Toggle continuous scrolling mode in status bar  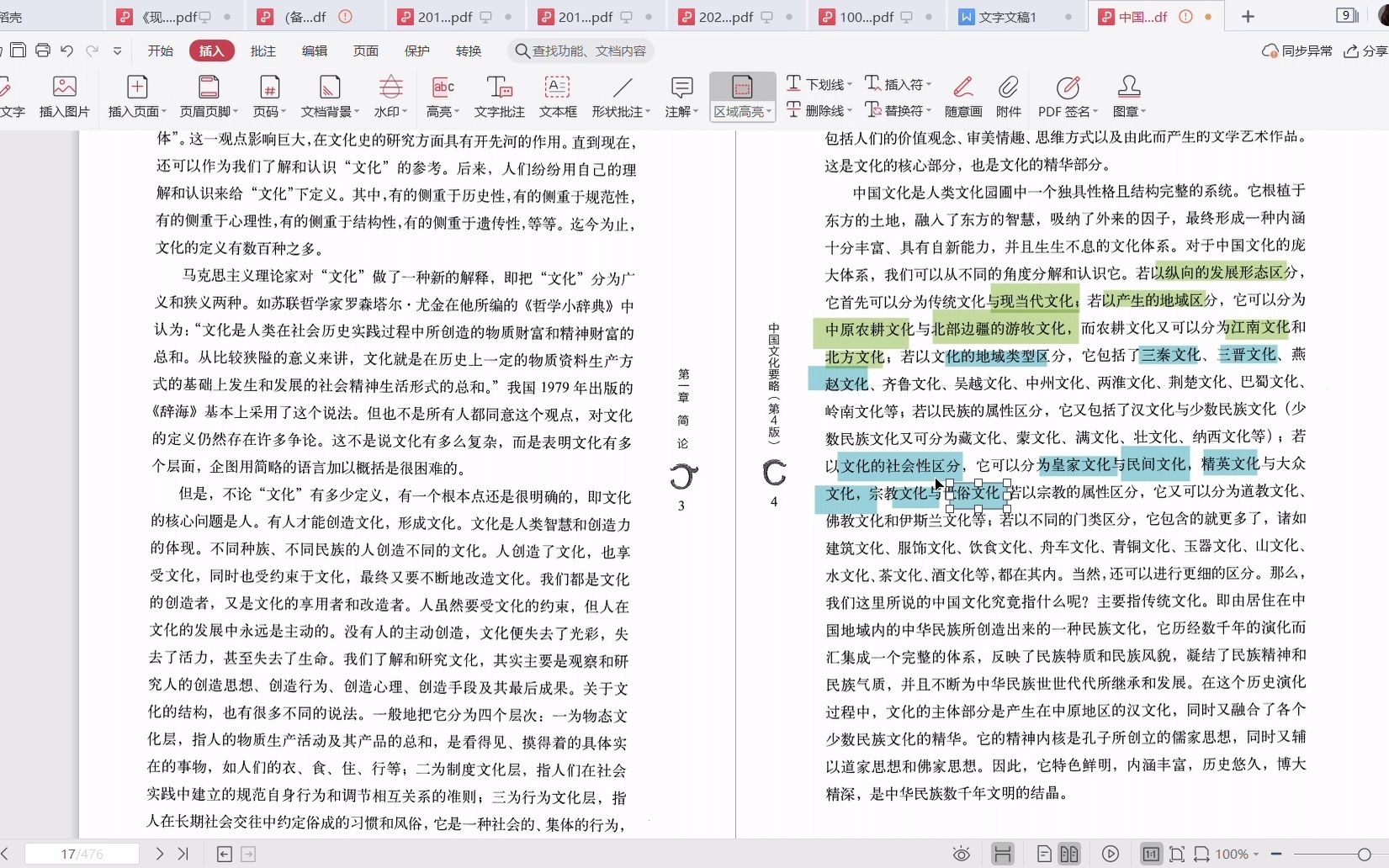click(1003, 854)
